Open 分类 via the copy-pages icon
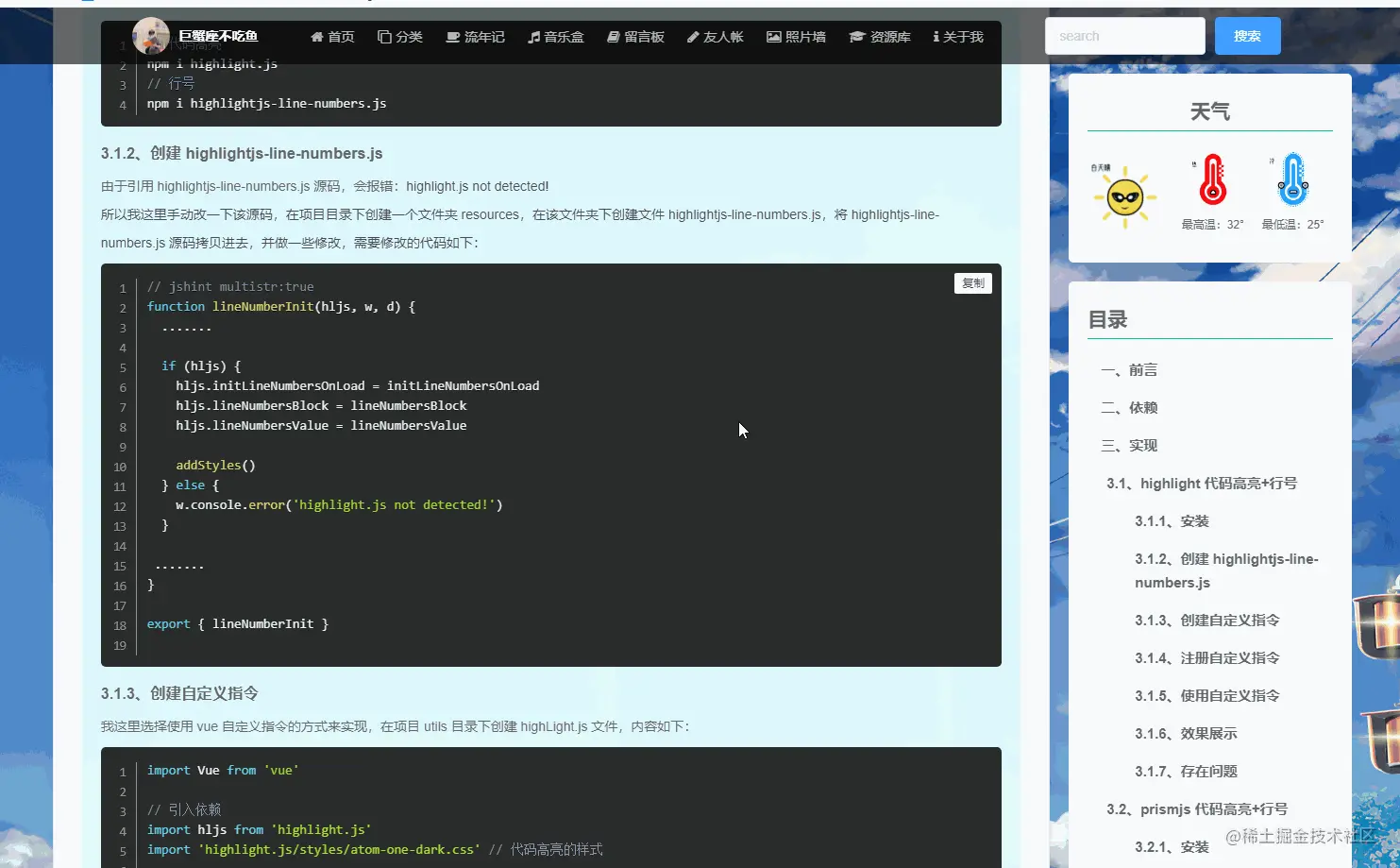Screen dimensions: 1400x868 (384, 37)
